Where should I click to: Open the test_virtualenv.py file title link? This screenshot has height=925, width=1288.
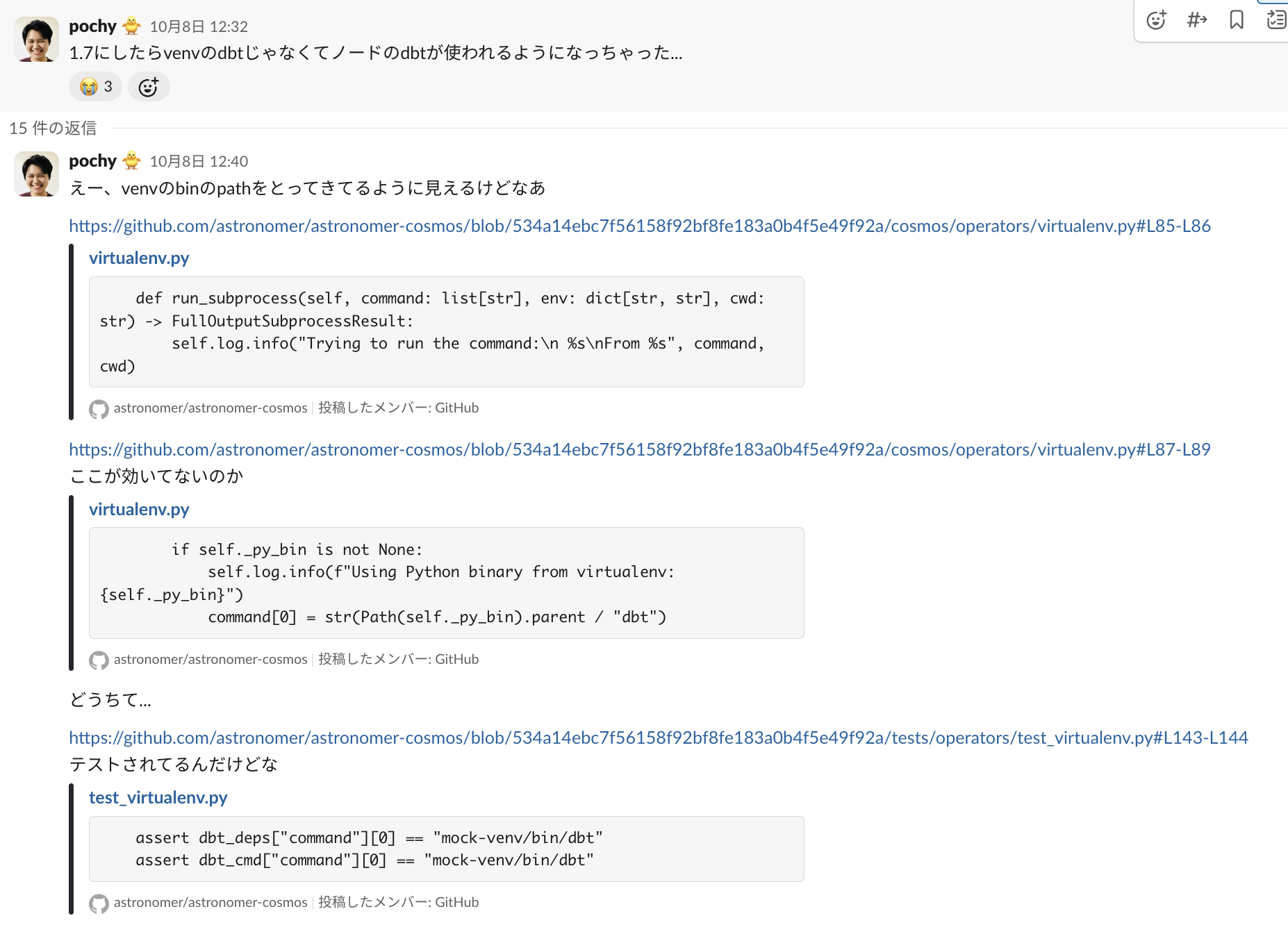pyautogui.click(x=157, y=797)
